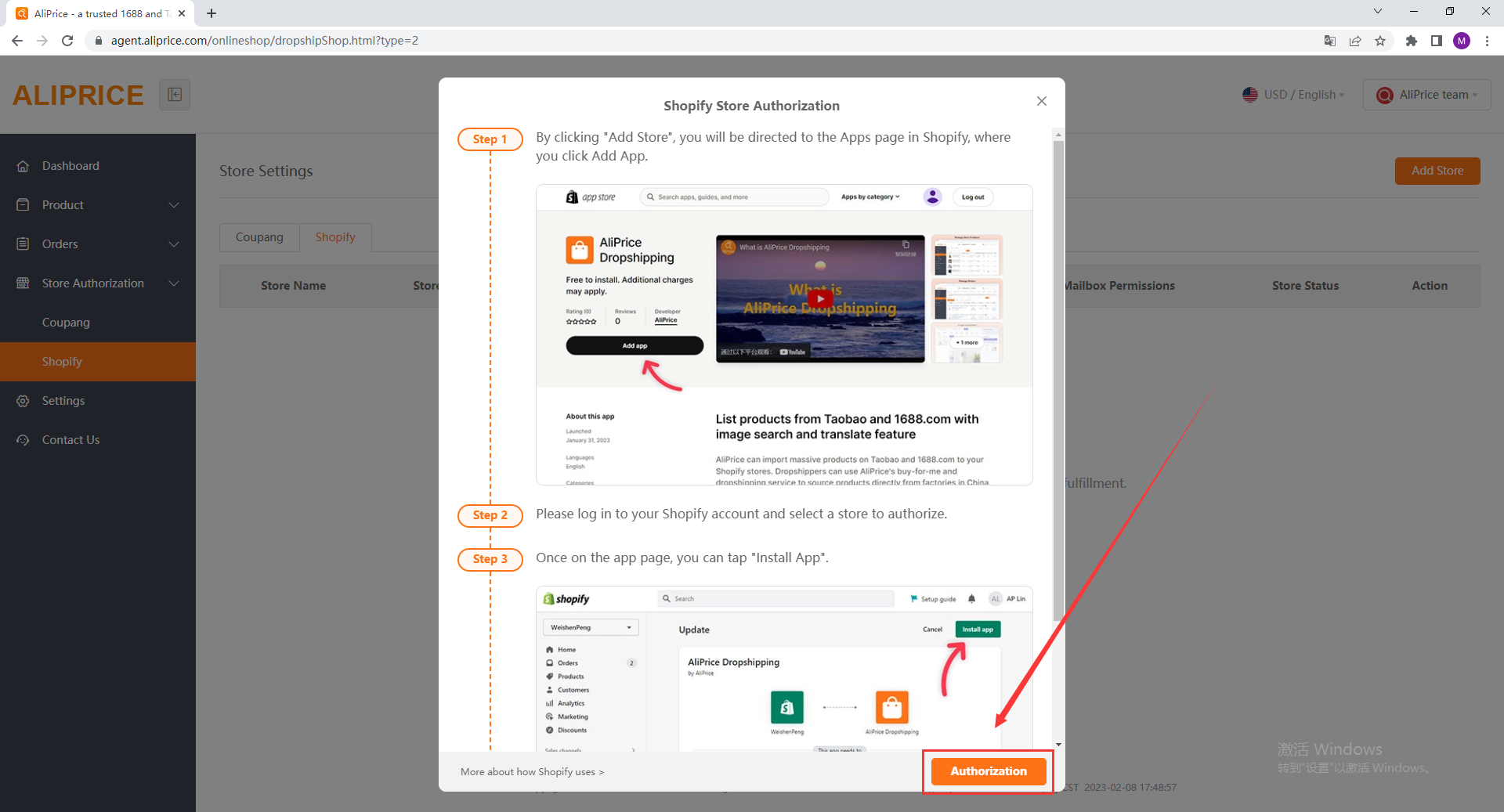Image resolution: width=1504 pixels, height=812 pixels.
Task: Click the Store Authorization shop icon
Action: coord(23,283)
